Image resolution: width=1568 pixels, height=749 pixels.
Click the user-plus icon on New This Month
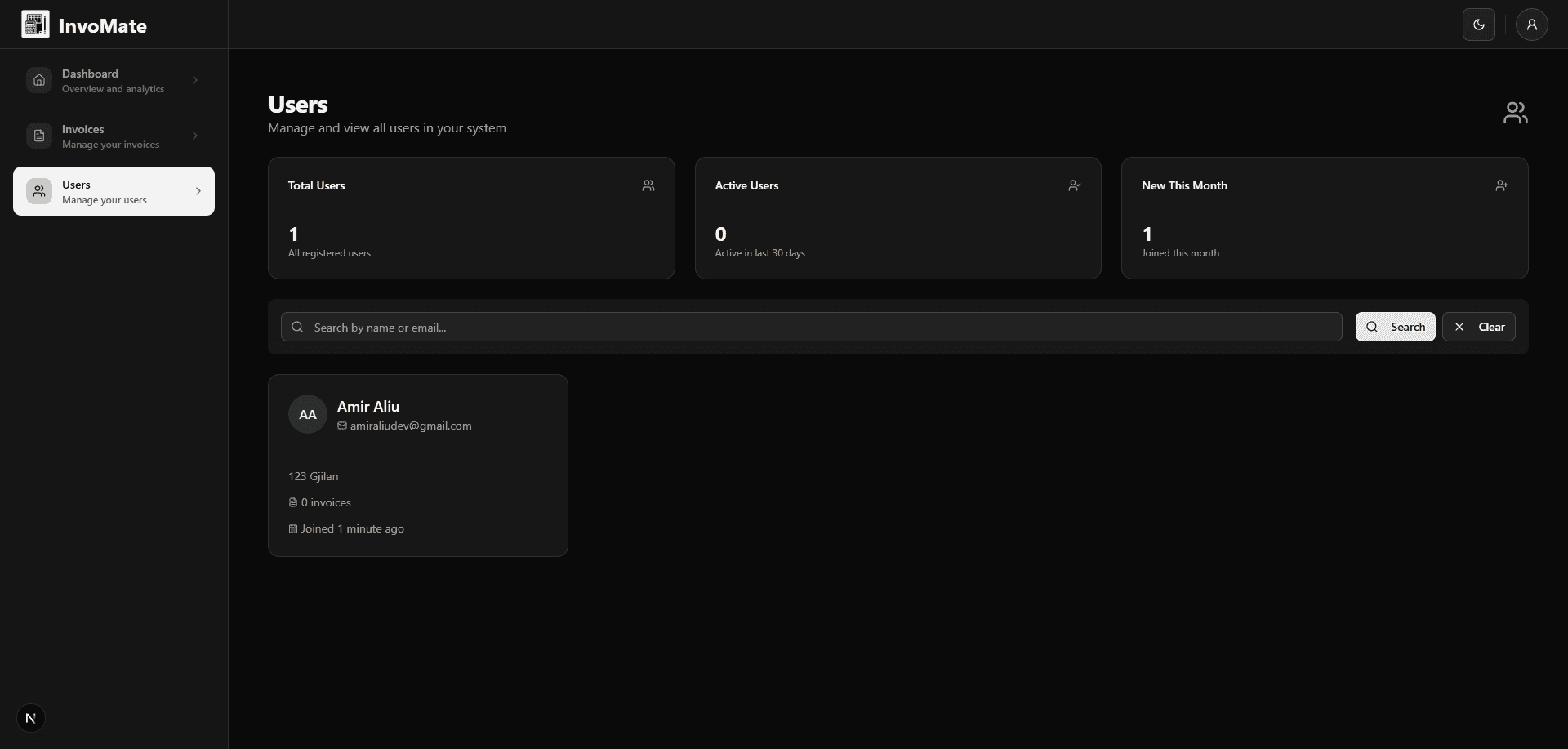coord(1502,185)
